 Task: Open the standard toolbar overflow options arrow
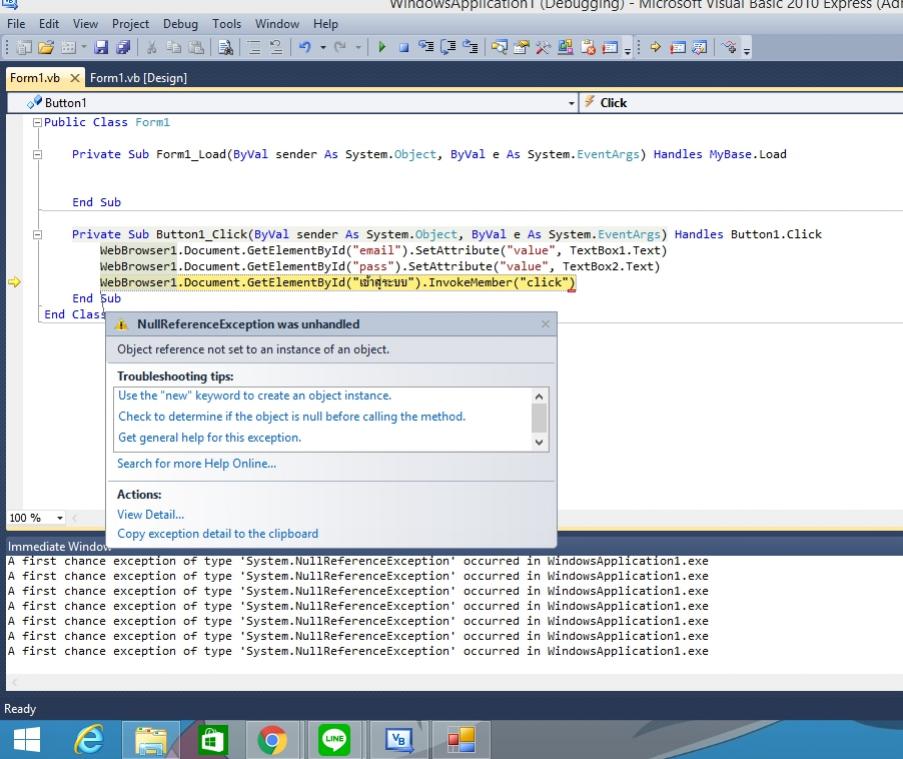pos(628,50)
